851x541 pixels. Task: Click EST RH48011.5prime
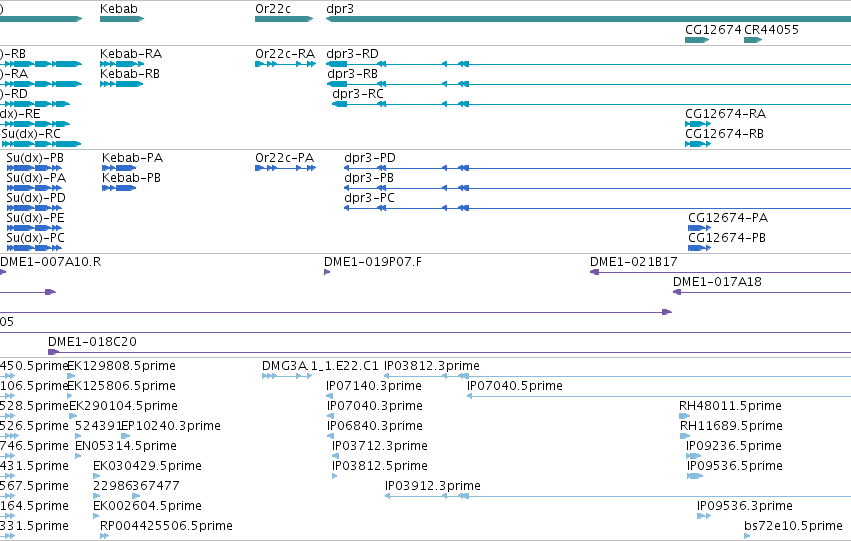pyautogui.click(x=684, y=416)
